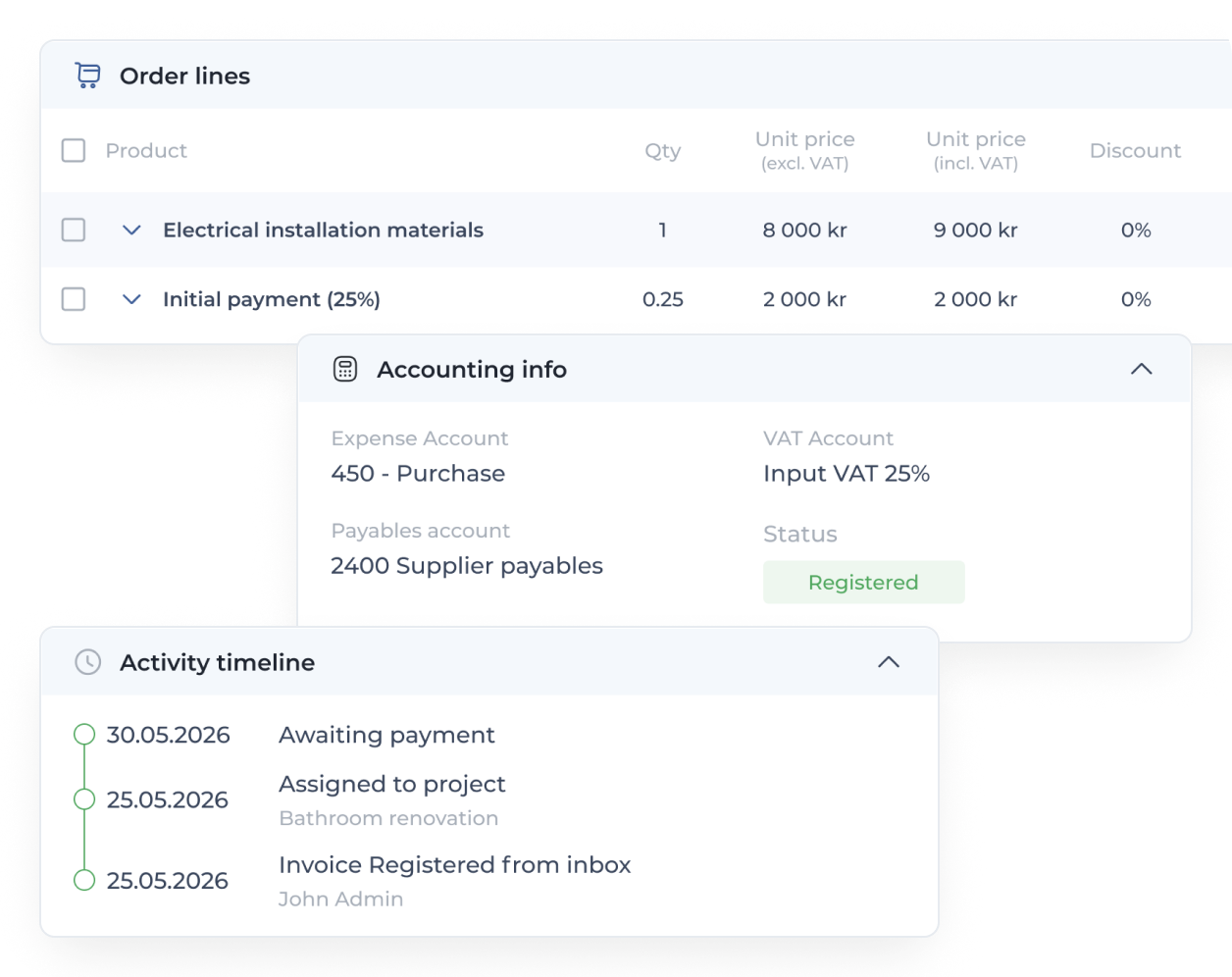Click the Input VAT 25% value

click(x=847, y=474)
